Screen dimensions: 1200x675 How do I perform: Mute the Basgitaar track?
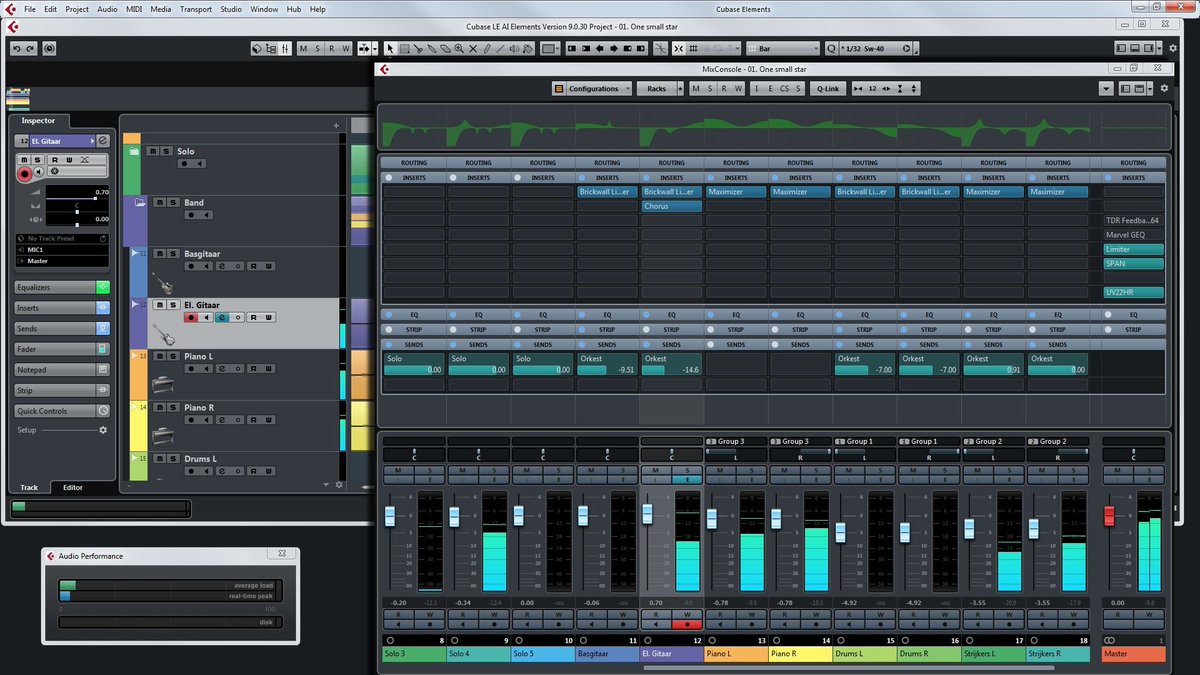tap(159, 253)
